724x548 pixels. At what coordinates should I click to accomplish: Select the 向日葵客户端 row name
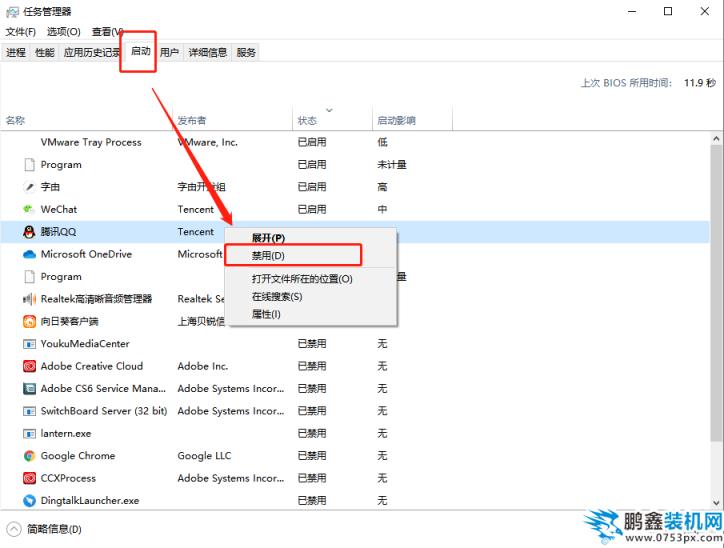[x=69, y=321]
